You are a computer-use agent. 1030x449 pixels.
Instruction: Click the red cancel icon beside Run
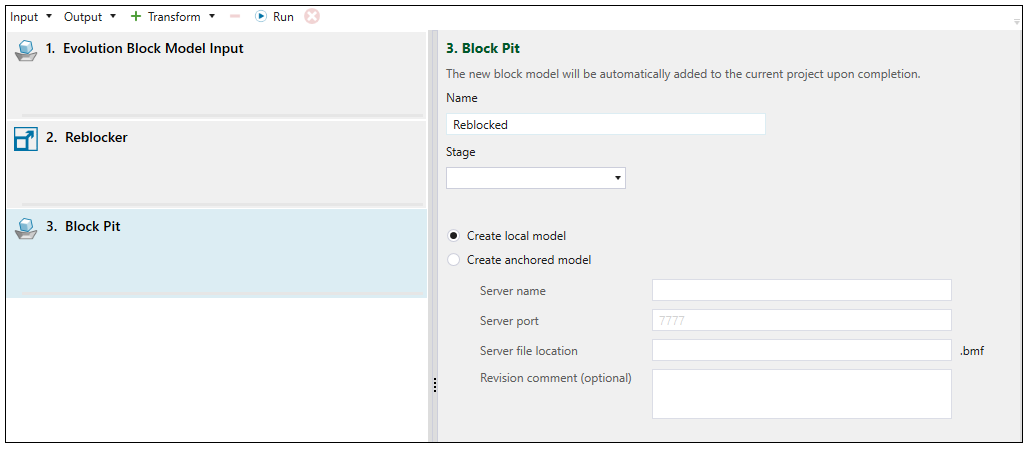(312, 17)
